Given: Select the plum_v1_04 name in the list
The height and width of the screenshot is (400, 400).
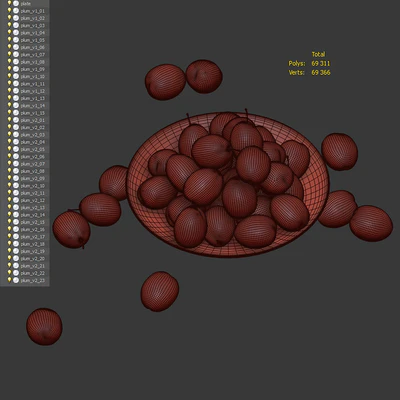Looking at the screenshot, I should click(32, 33).
